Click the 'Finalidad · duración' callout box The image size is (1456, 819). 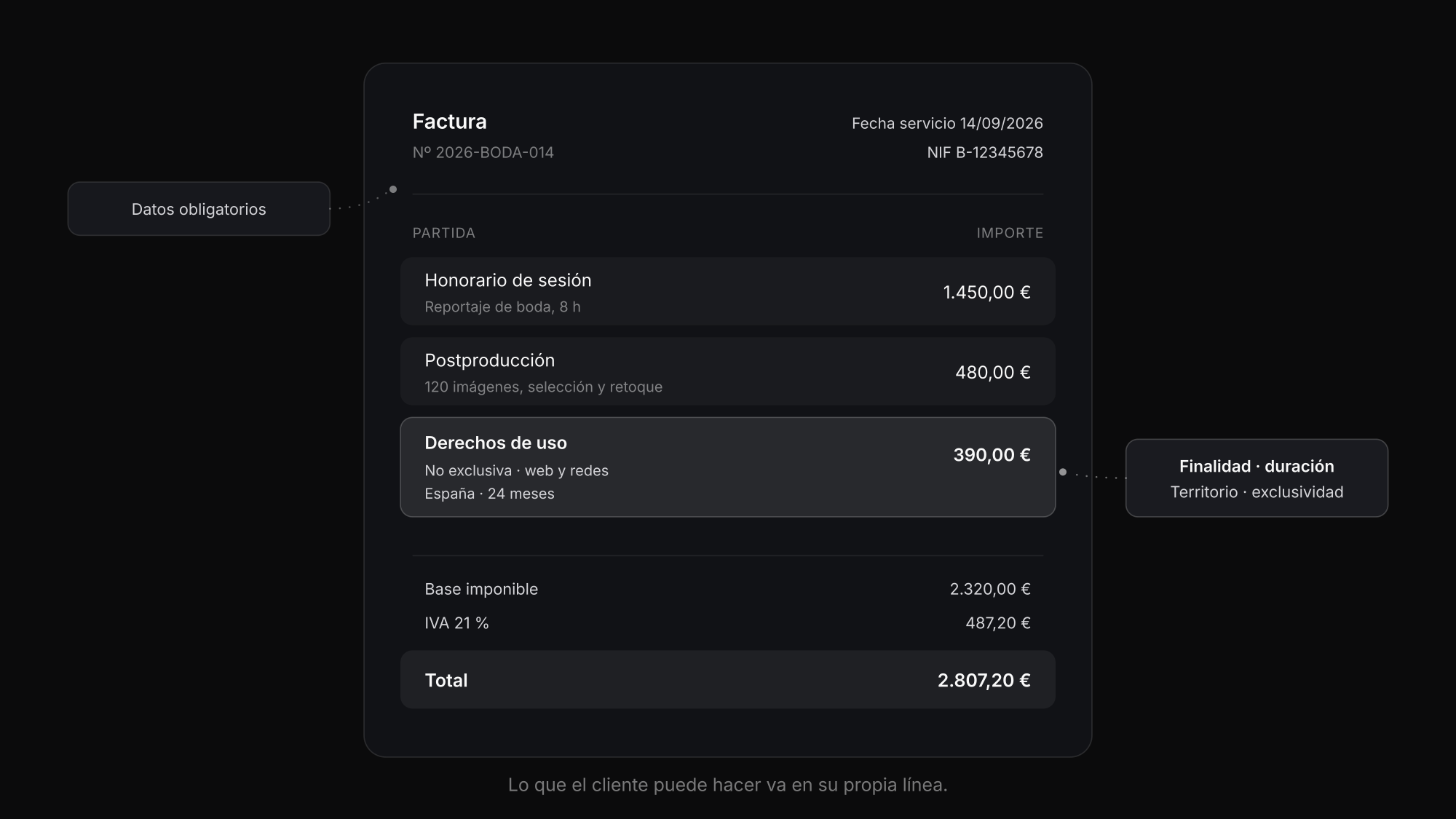click(x=1257, y=478)
